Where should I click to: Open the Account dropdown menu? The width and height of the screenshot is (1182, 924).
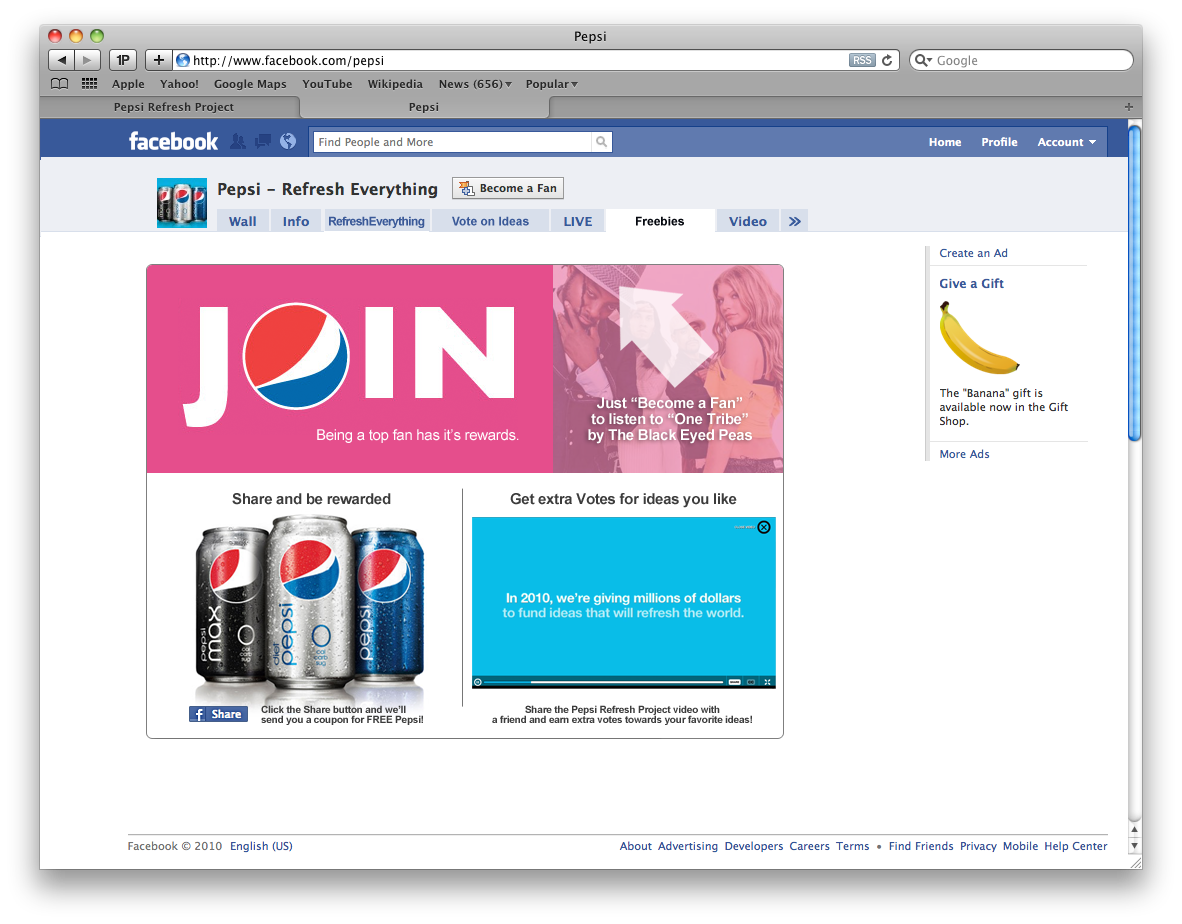tap(1067, 142)
